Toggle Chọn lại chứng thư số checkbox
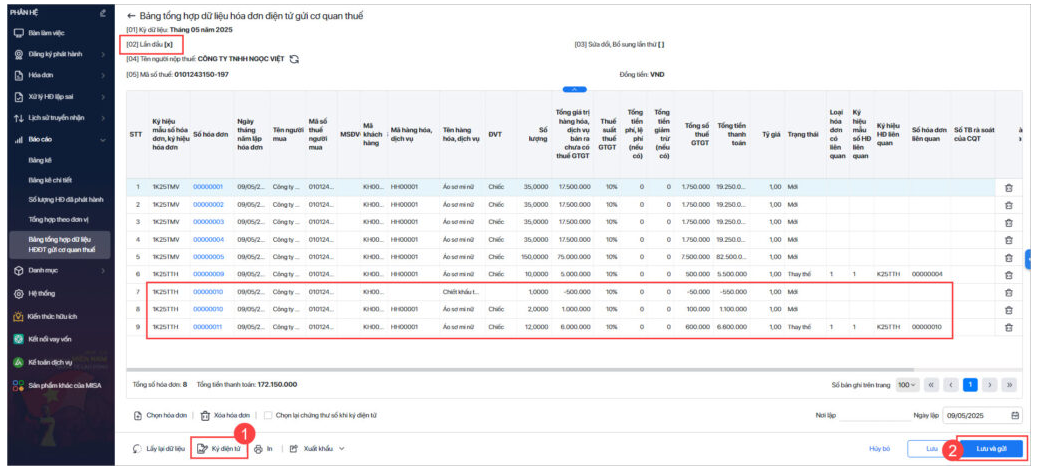This screenshot has width=1037, height=471. click(x=267, y=415)
